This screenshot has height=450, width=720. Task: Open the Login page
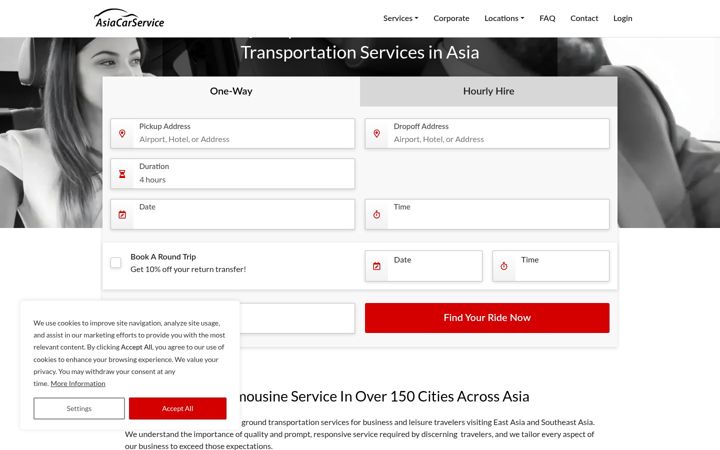pos(623,18)
